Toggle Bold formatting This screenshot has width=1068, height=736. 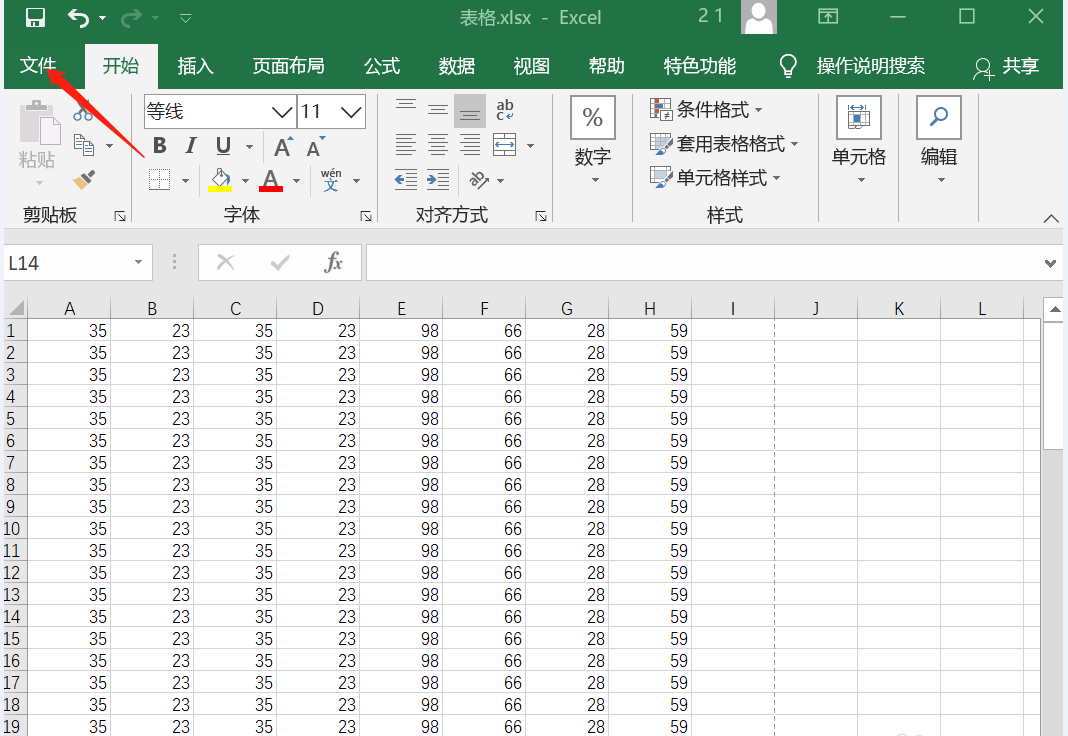tap(160, 146)
